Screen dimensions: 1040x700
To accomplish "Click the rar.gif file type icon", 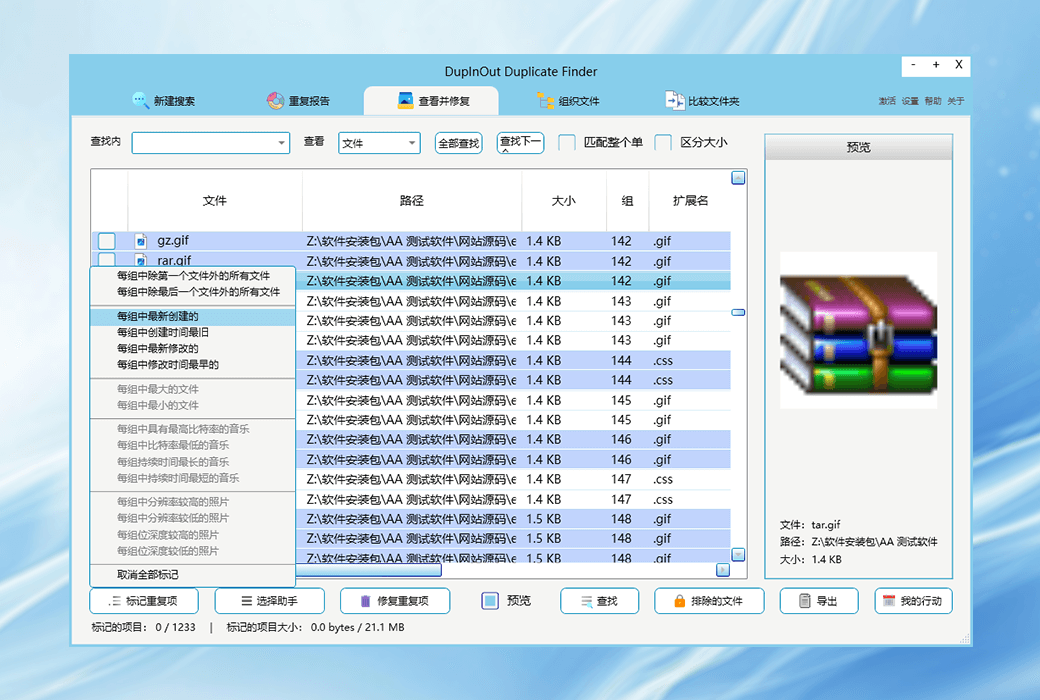I will 141,259.
